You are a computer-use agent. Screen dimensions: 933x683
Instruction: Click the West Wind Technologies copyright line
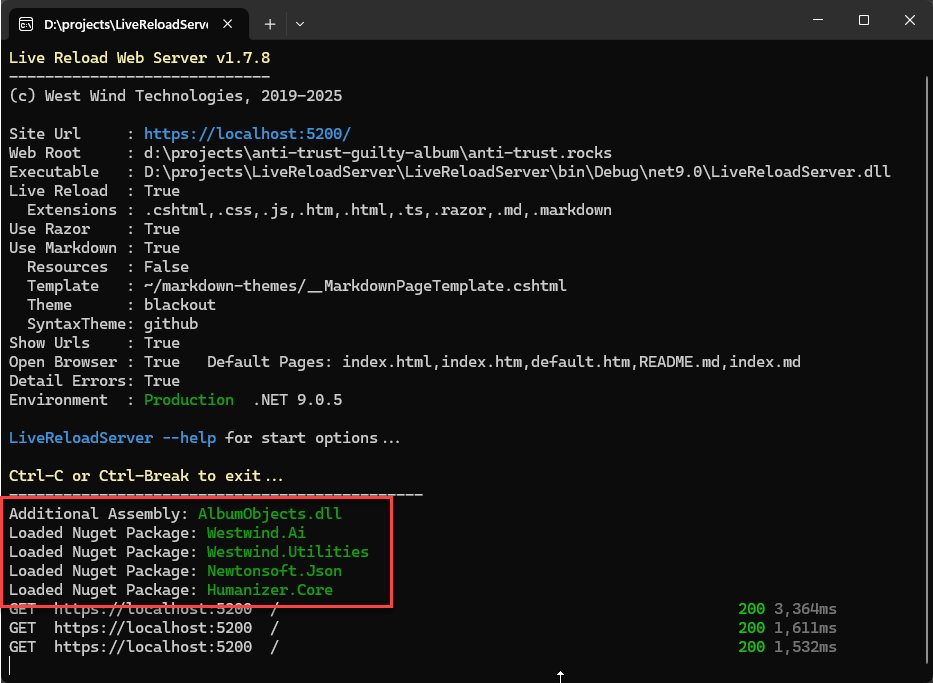tap(176, 96)
